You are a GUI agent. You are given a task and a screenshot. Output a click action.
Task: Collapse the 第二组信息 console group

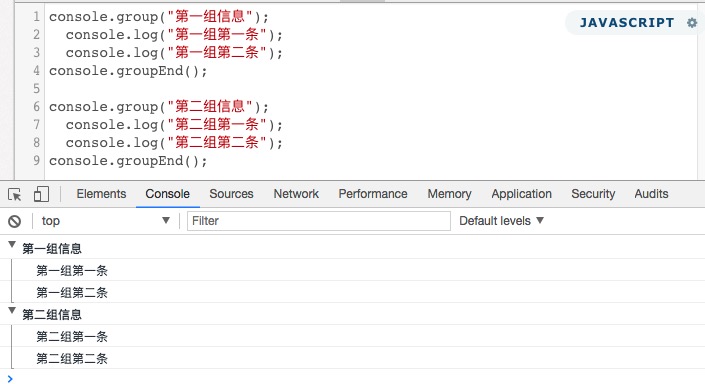click(x=12, y=311)
